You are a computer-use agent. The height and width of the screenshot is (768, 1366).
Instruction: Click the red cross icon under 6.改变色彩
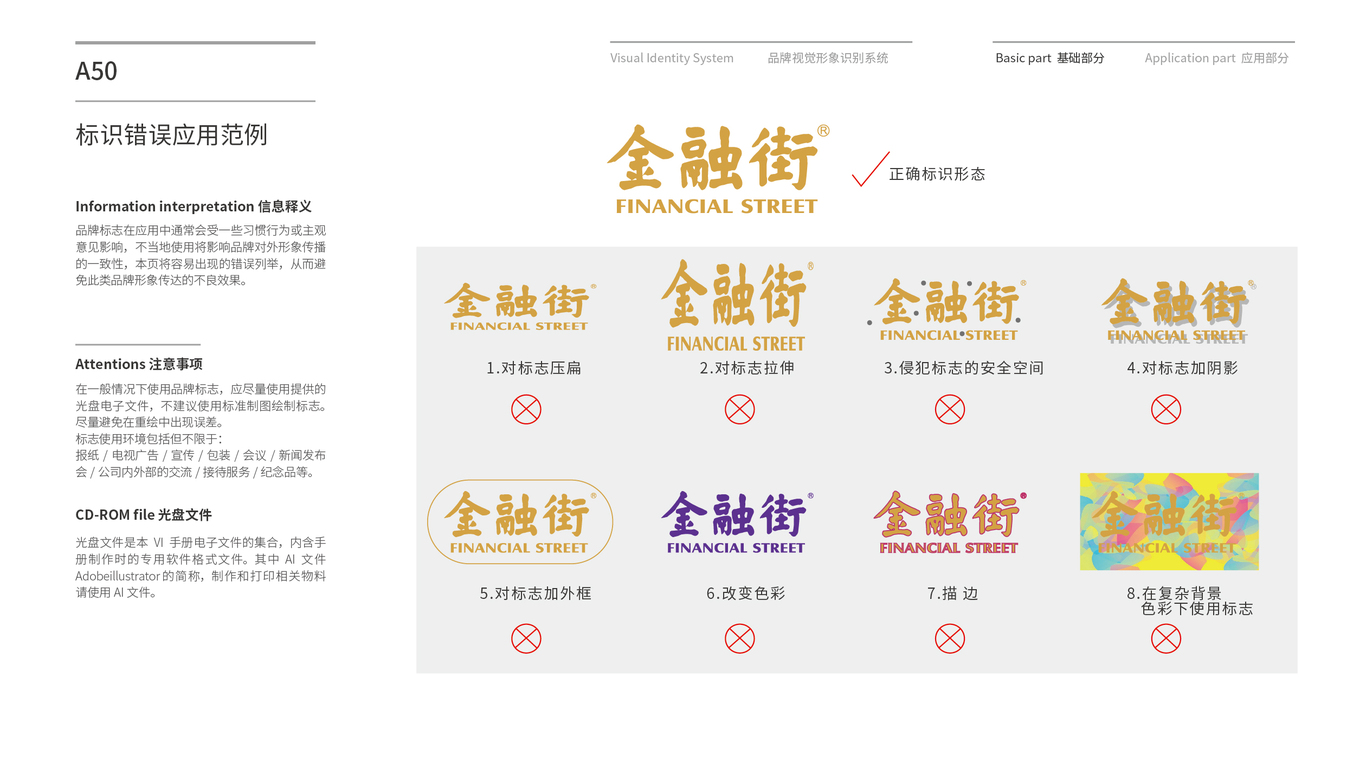pos(740,638)
